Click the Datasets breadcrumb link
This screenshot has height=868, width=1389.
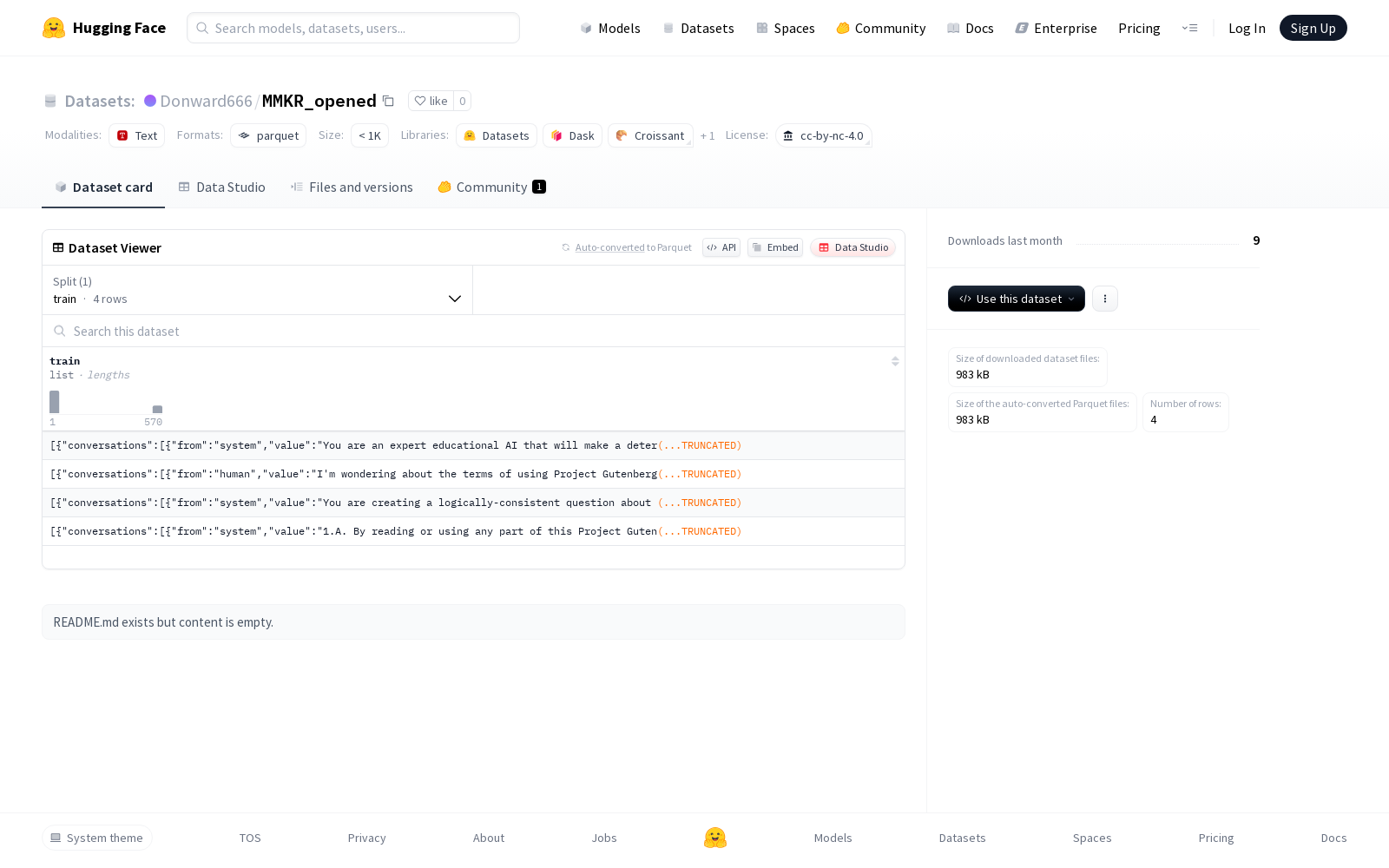coord(99,101)
